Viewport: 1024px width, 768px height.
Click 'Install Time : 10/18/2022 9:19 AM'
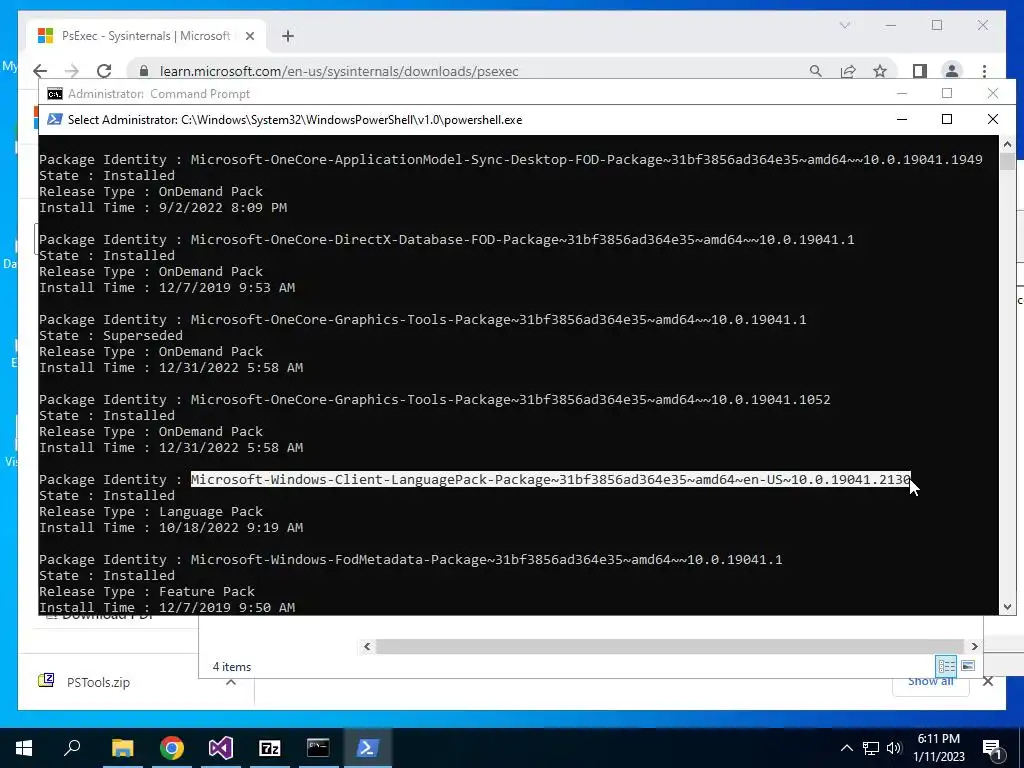pos(171,528)
